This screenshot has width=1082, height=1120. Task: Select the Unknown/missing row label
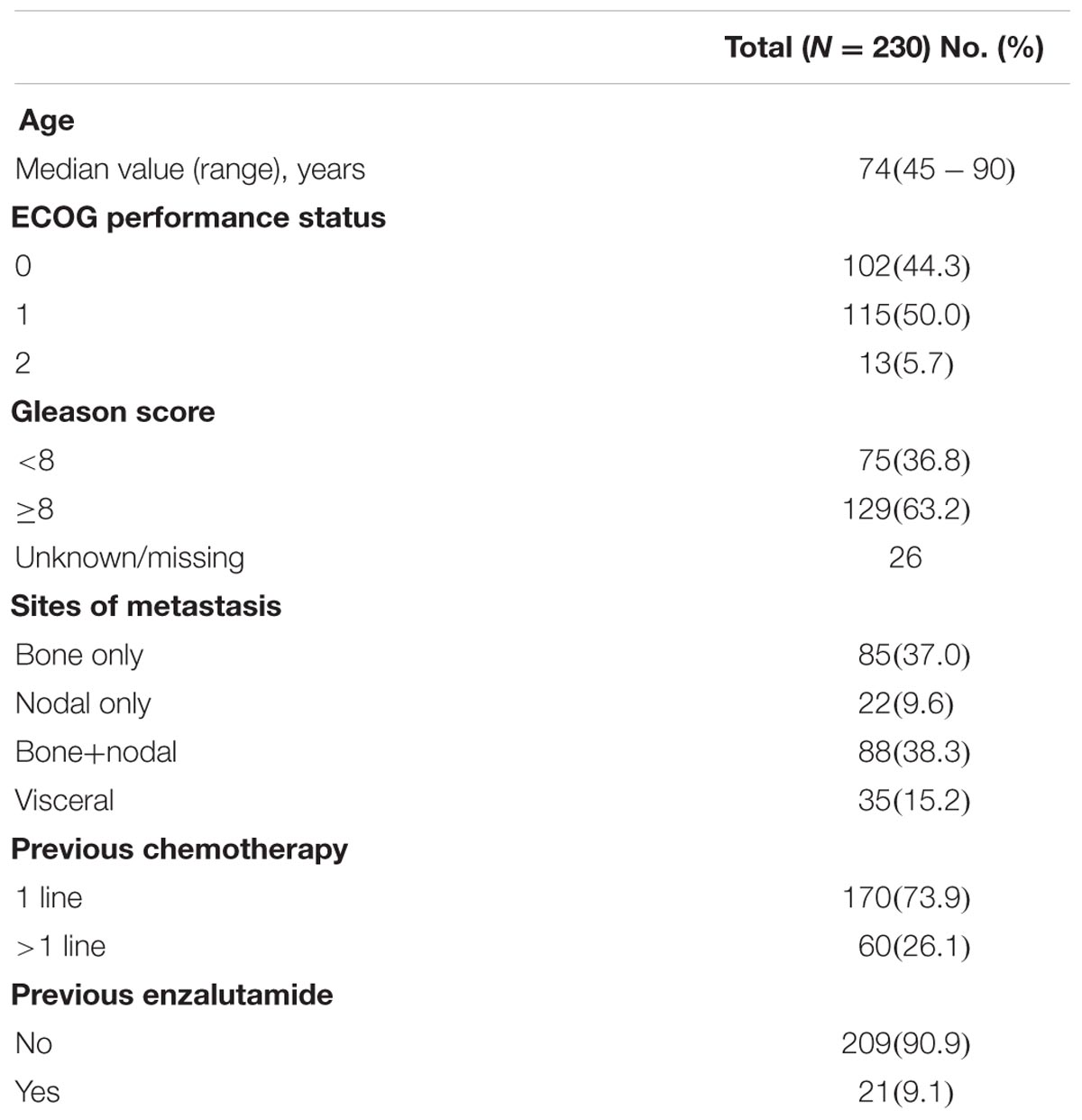coord(130,558)
